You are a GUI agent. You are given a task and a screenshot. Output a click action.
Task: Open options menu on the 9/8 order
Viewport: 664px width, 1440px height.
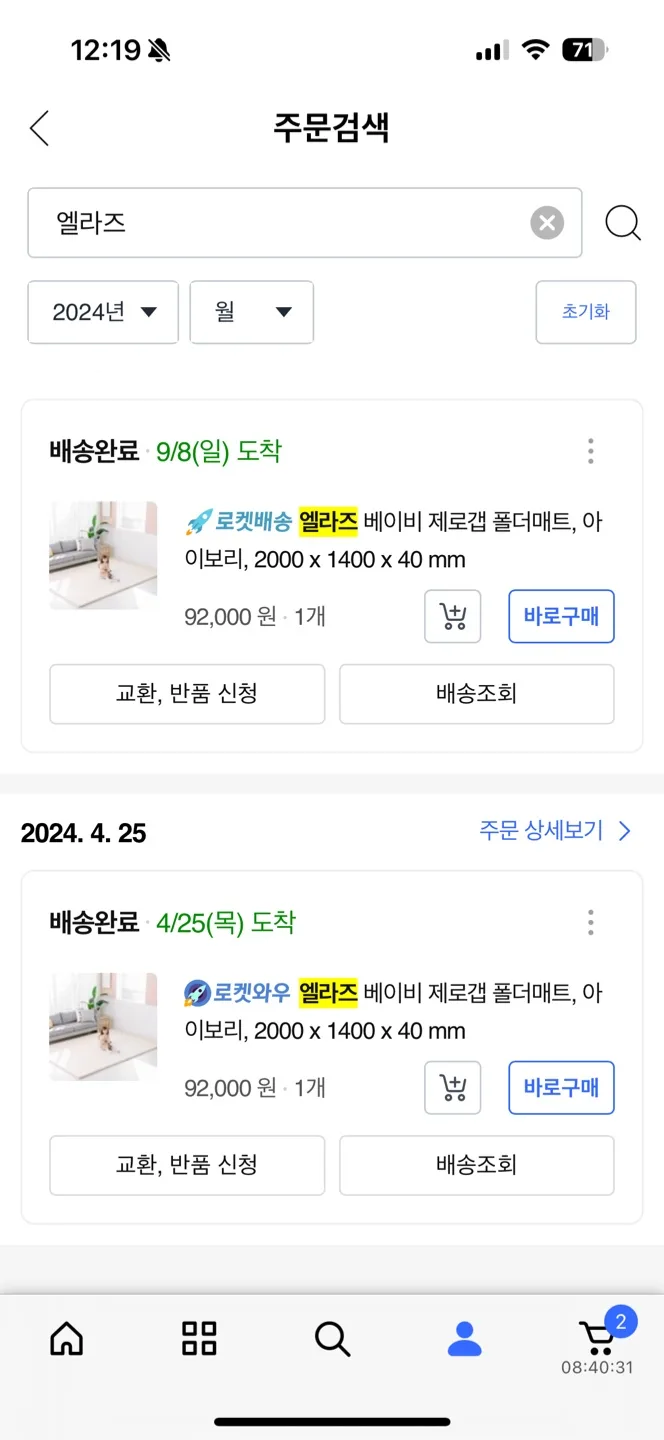point(590,451)
